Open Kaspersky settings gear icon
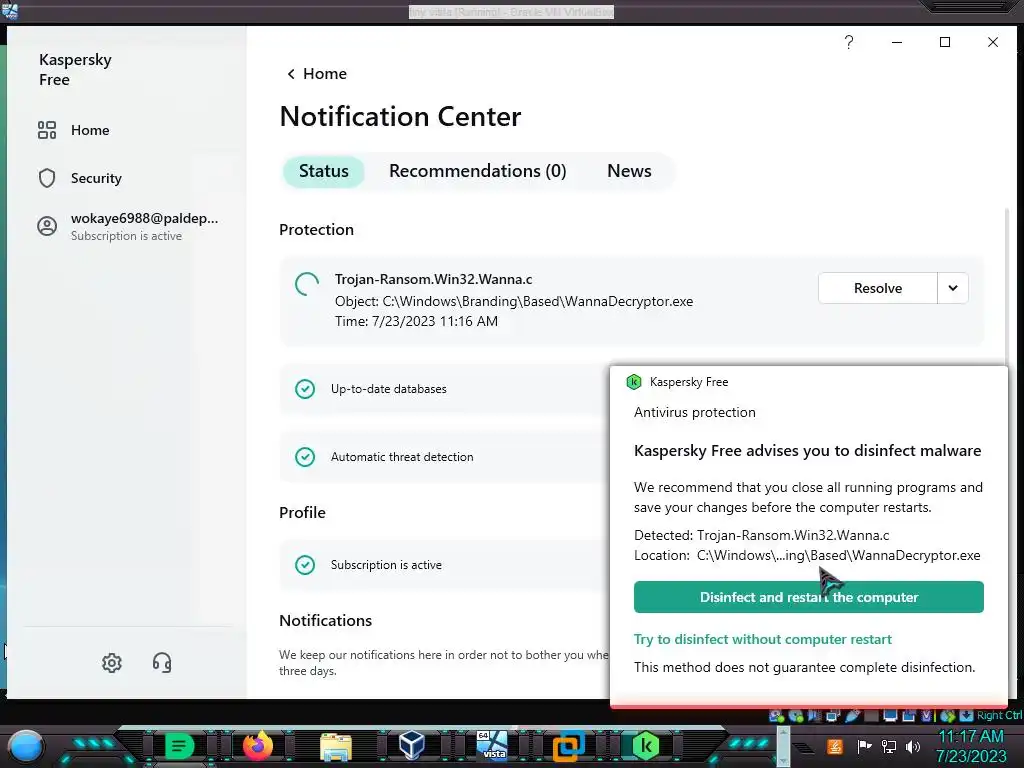1024x768 pixels. (x=112, y=663)
